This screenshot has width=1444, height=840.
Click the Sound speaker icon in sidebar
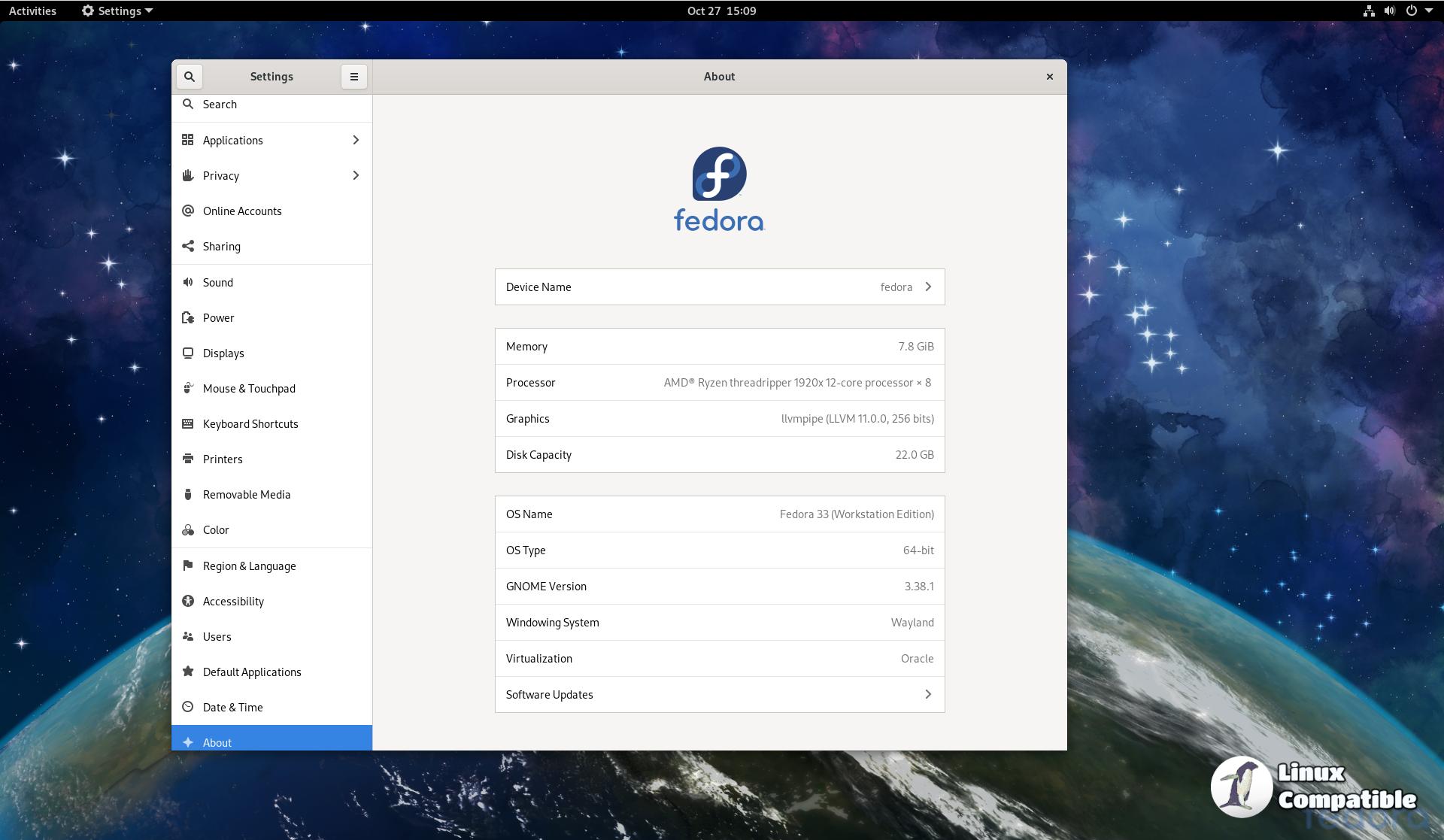[x=188, y=283]
